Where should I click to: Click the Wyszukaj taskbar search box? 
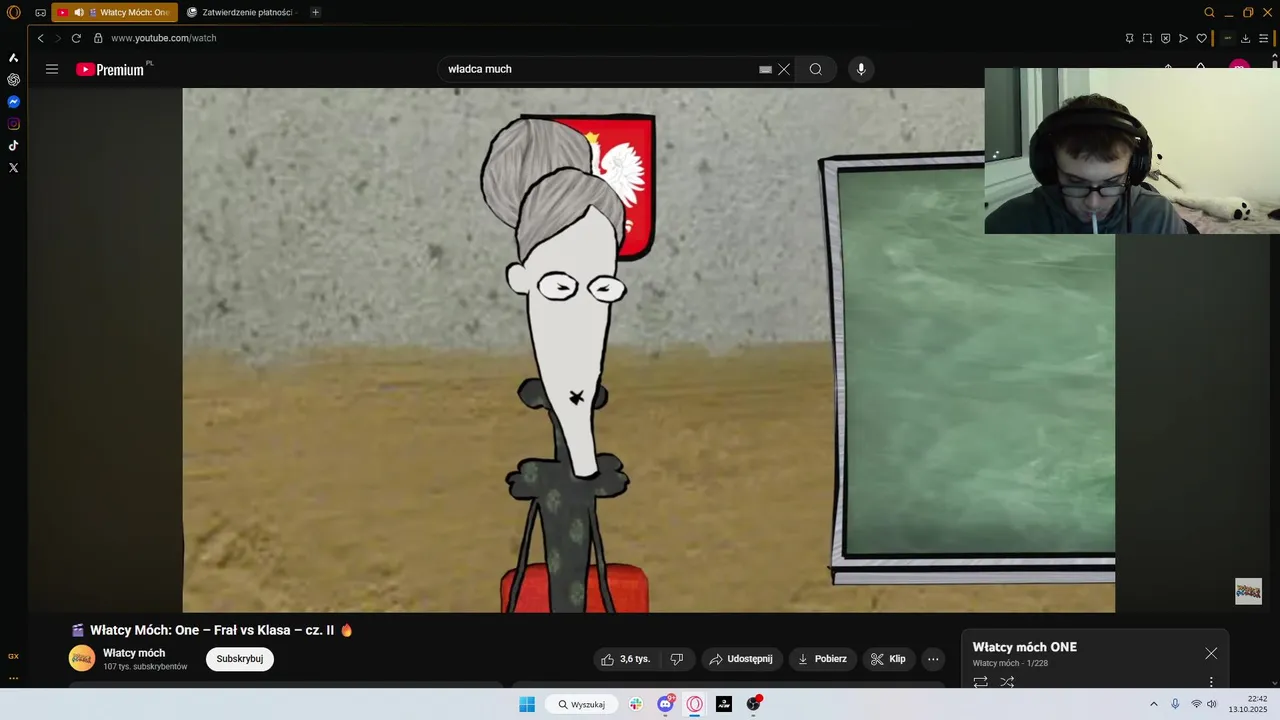582,704
